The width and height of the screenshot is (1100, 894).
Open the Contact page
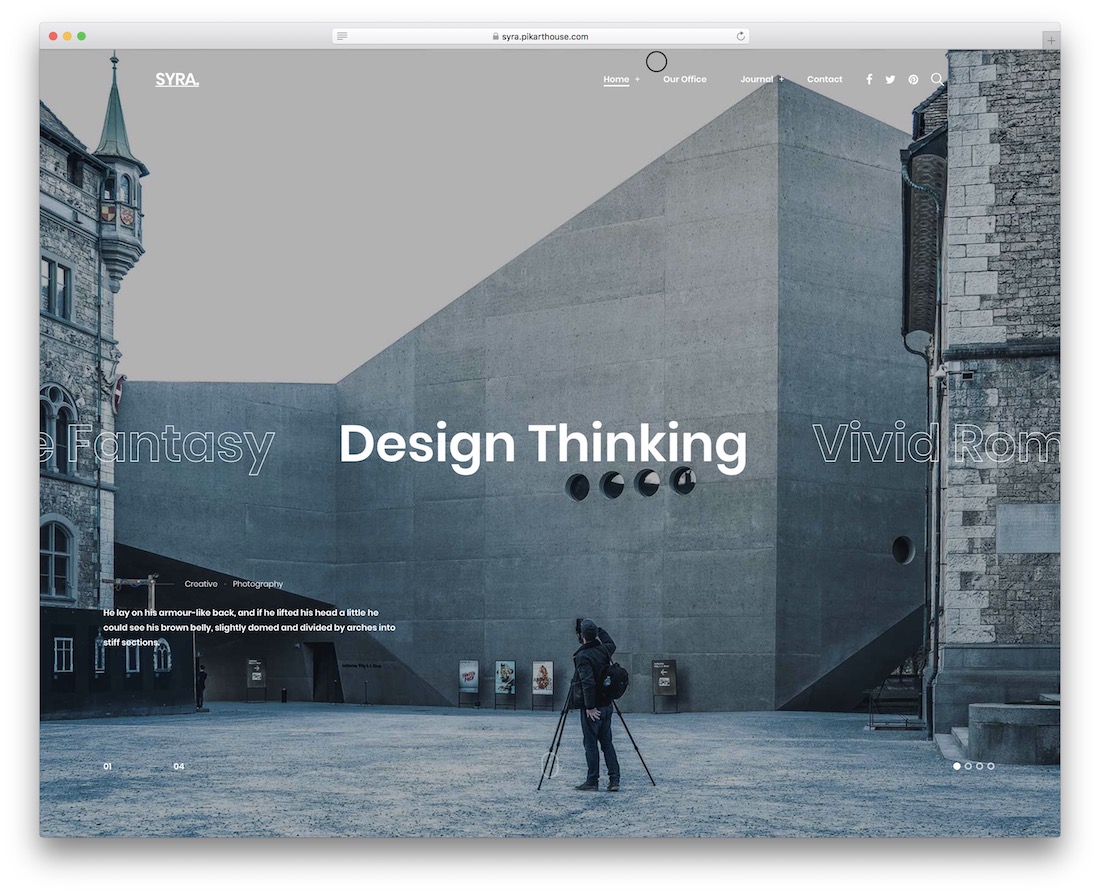pos(824,79)
